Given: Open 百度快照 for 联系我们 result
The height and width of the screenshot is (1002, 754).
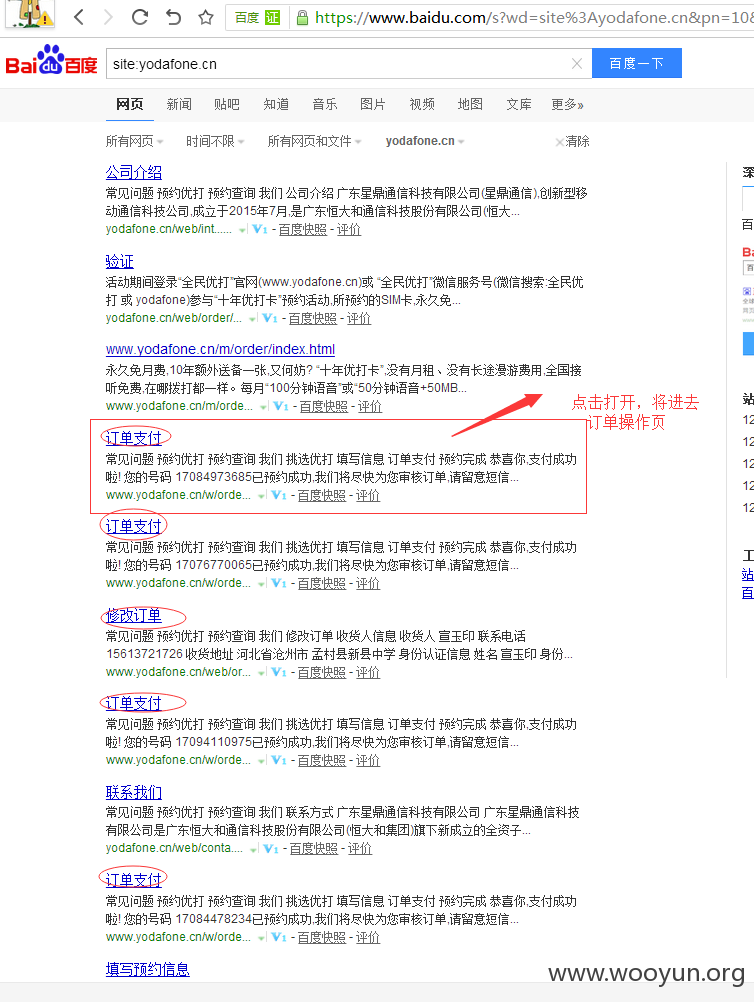Looking at the screenshot, I should (x=314, y=849).
